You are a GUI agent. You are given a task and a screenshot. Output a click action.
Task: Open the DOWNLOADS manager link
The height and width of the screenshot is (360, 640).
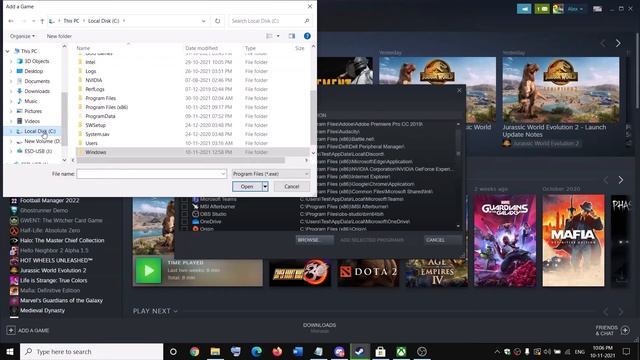320,325
